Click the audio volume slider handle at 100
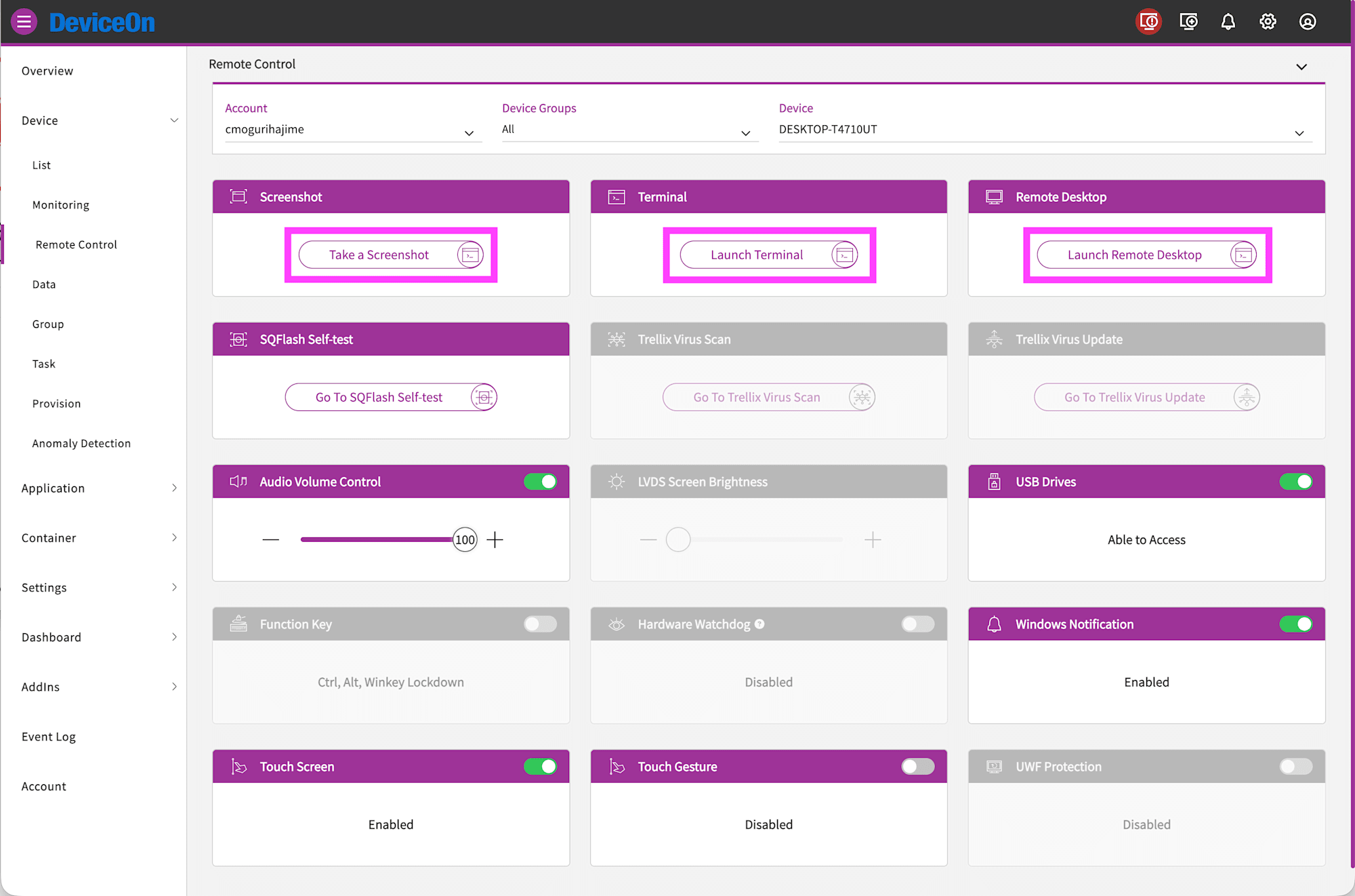Viewport: 1355px width, 896px height. point(465,540)
